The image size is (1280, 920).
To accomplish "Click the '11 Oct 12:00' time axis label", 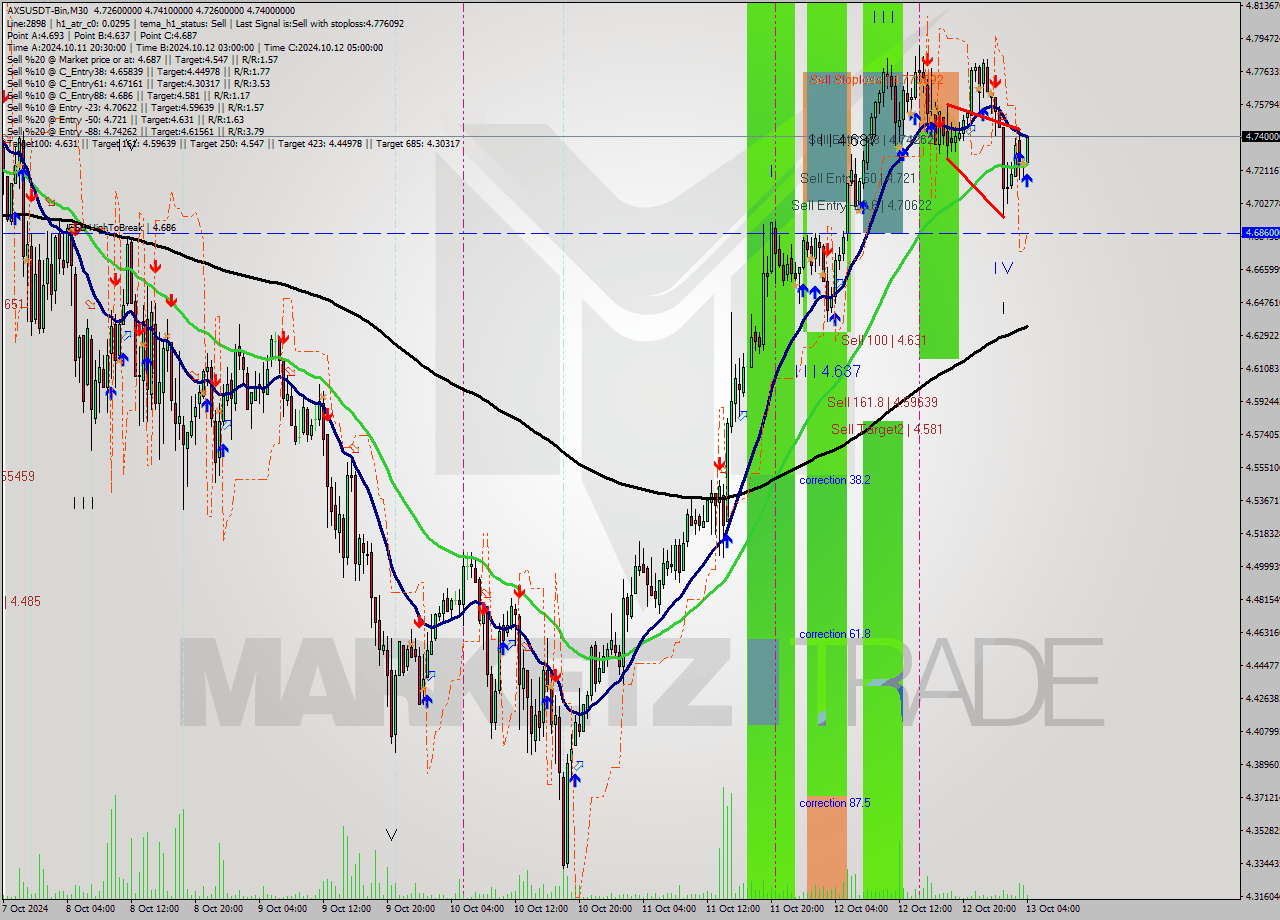I will [x=732, y=909].
